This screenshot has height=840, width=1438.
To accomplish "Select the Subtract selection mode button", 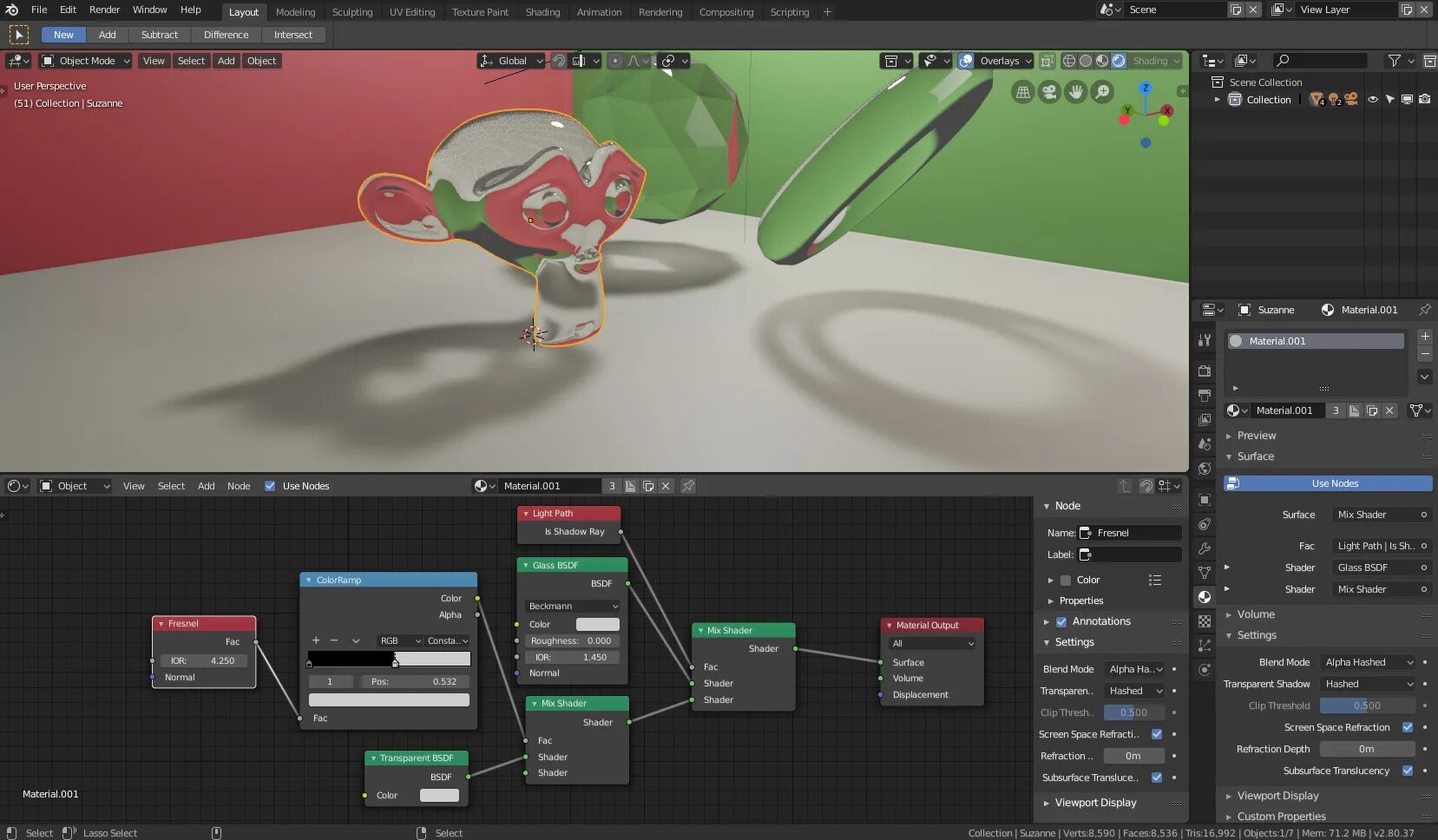I will pyautogui.click(x=160, y=35).
